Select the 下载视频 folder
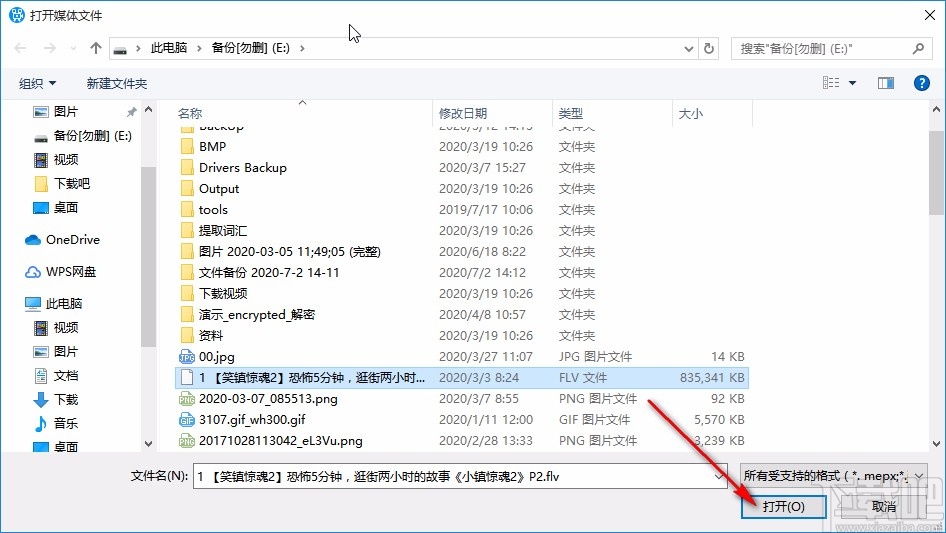 (462, 293)
